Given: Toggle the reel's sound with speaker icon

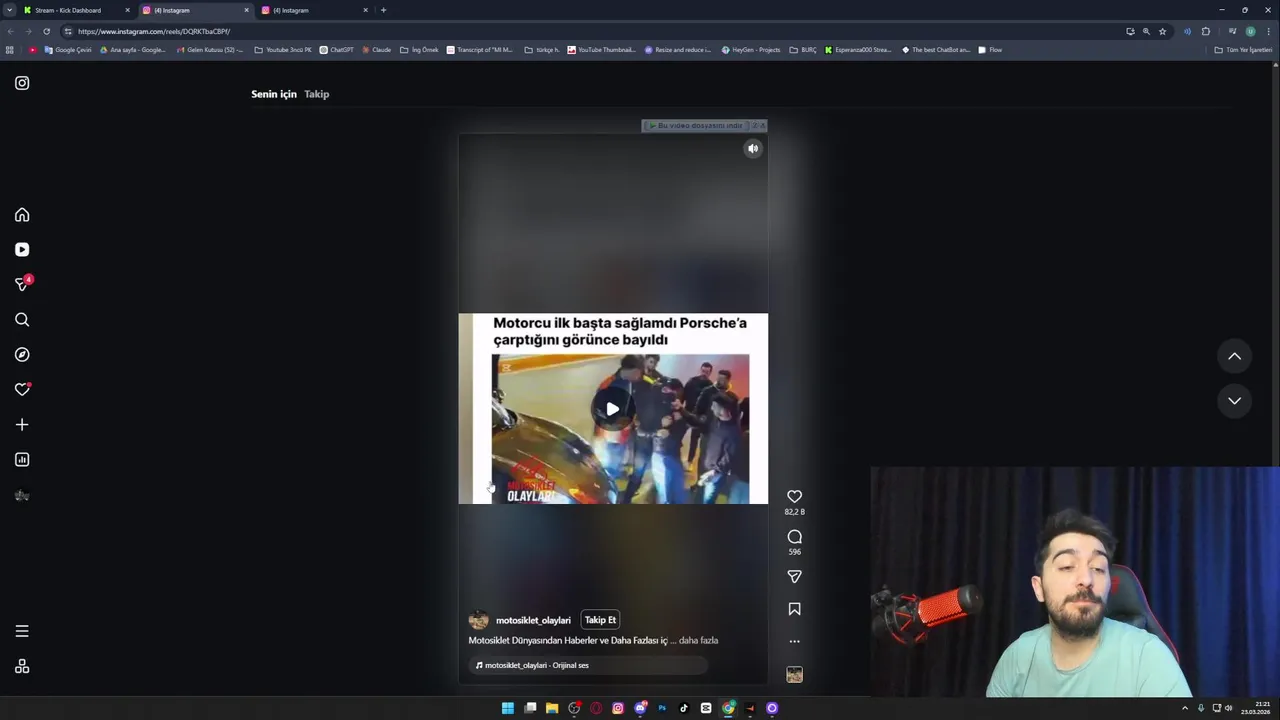Looking at the screenshot, I should (753, 149).
